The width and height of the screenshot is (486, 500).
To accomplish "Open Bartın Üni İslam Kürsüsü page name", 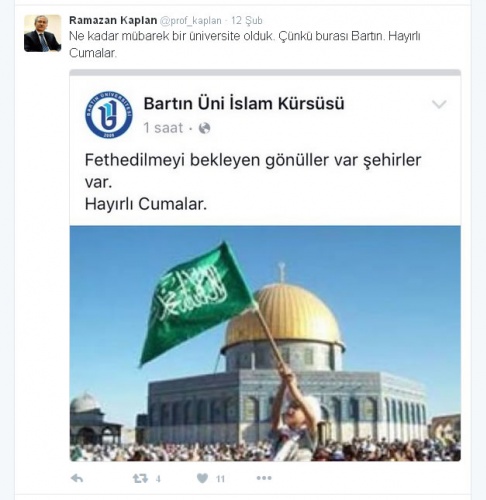I will click(244, 103).
